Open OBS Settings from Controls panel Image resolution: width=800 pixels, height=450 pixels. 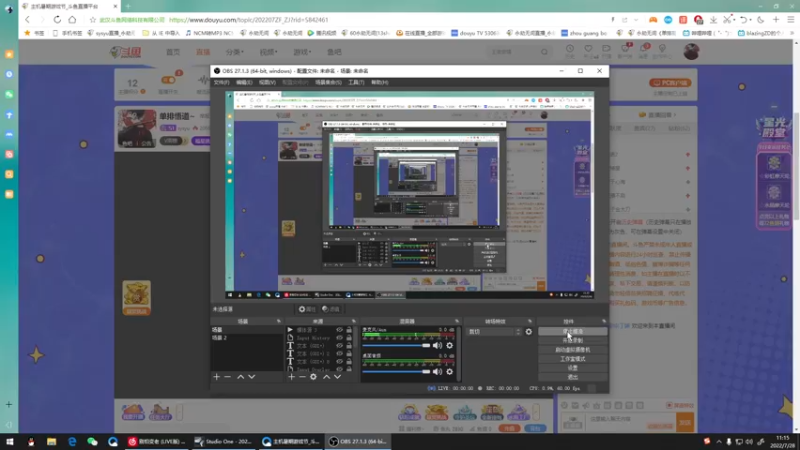572,368
